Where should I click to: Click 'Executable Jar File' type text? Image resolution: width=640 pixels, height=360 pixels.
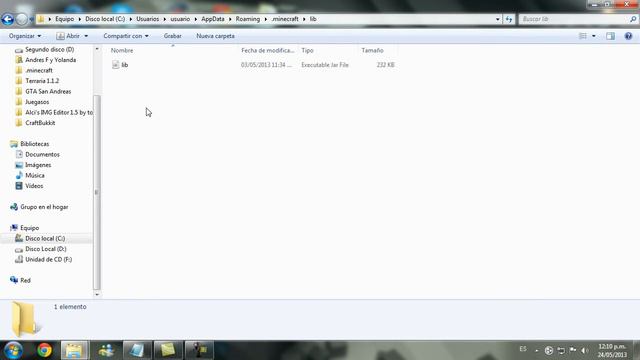[325, 64]
